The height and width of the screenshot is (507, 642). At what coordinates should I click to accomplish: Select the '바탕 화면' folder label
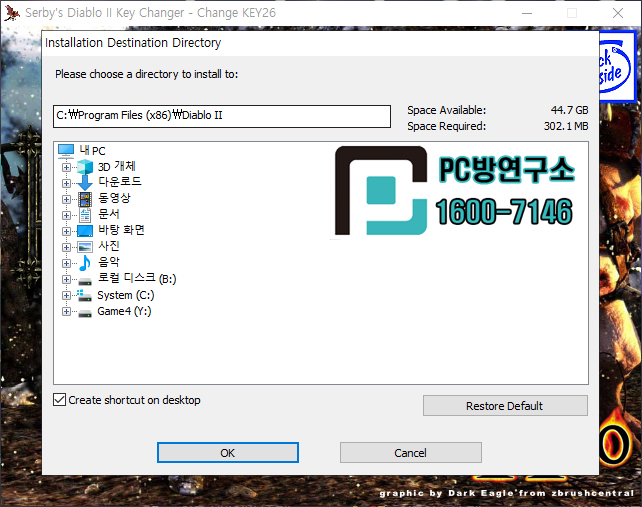tap(121, 230)
